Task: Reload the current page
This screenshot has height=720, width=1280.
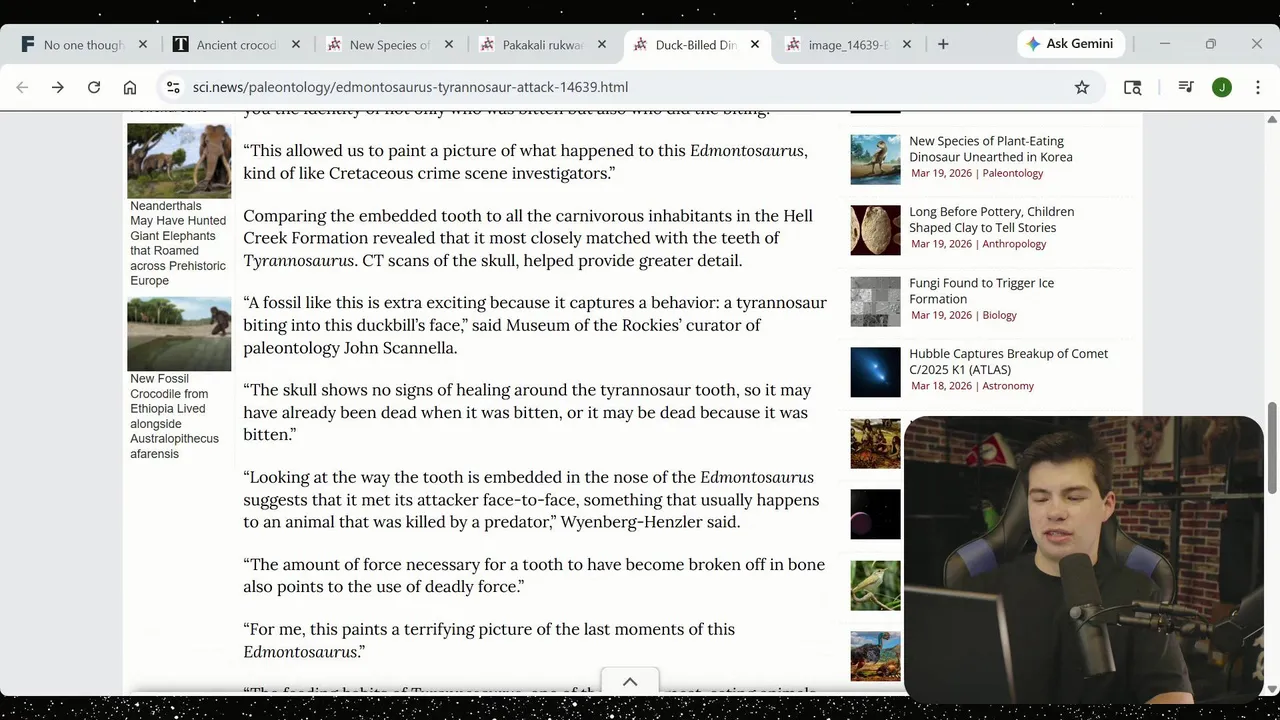Action: click(94, 87)
